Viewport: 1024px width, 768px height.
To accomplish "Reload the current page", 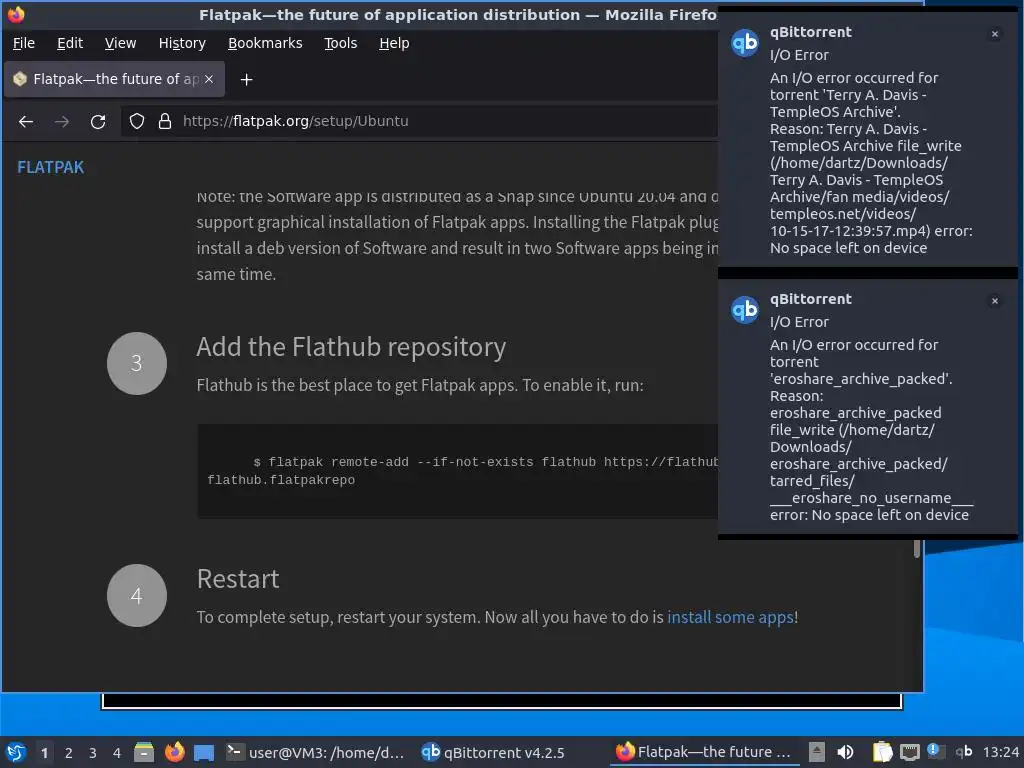I will 98,121.
